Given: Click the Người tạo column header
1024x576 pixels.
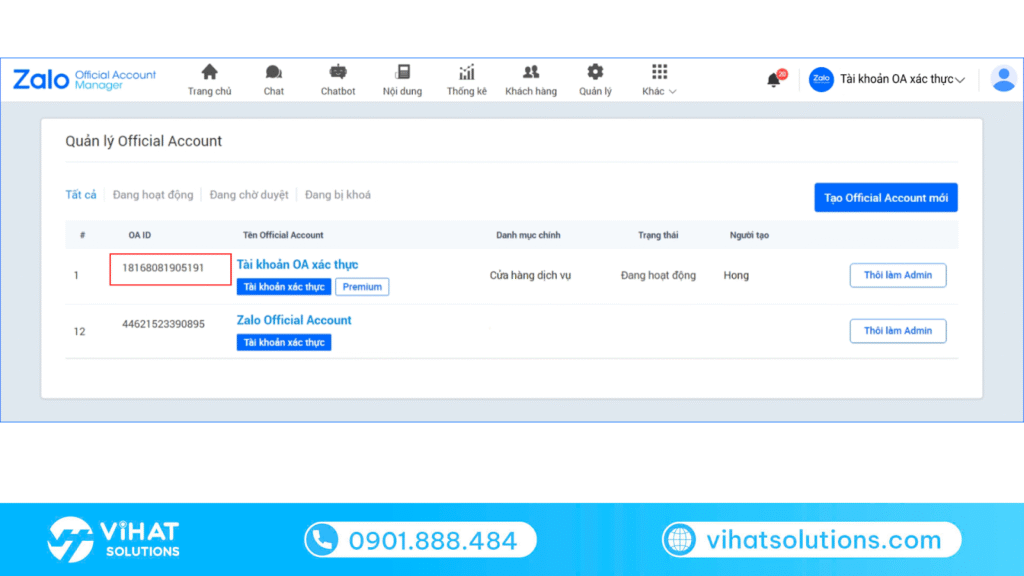Looking at the screenshot, I should [x=749, y=235].
